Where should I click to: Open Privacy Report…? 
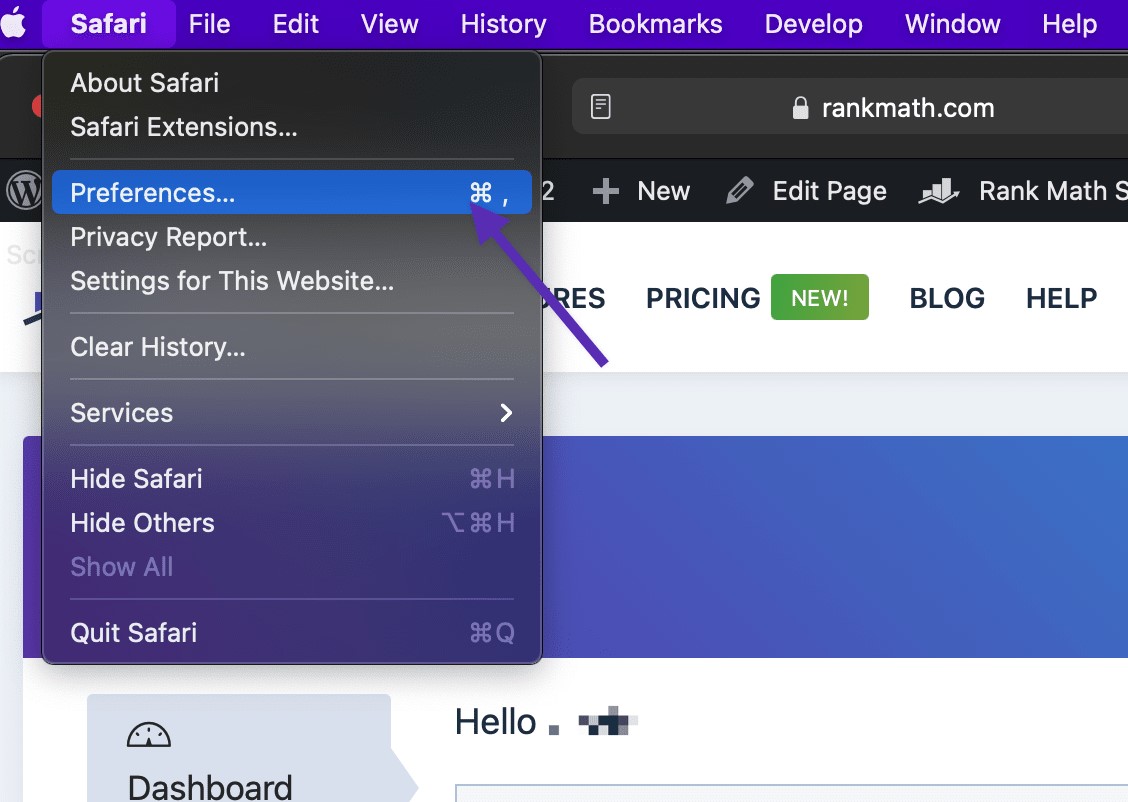(292, 237)
